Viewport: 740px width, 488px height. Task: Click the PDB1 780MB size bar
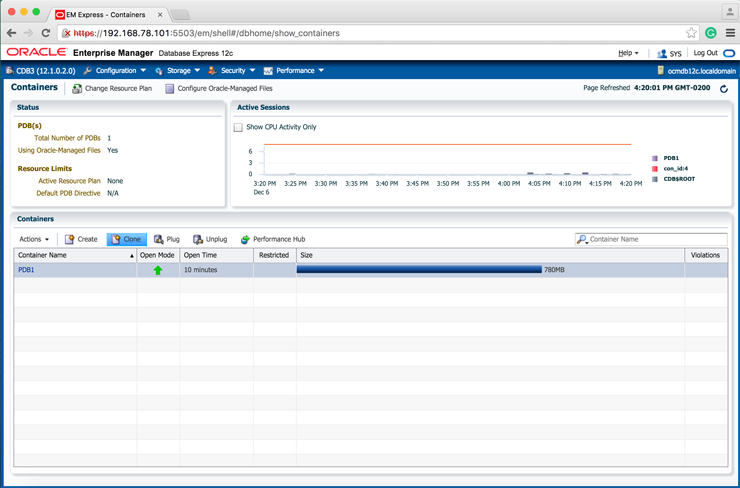pyautogui.click(x=419, y=269)
